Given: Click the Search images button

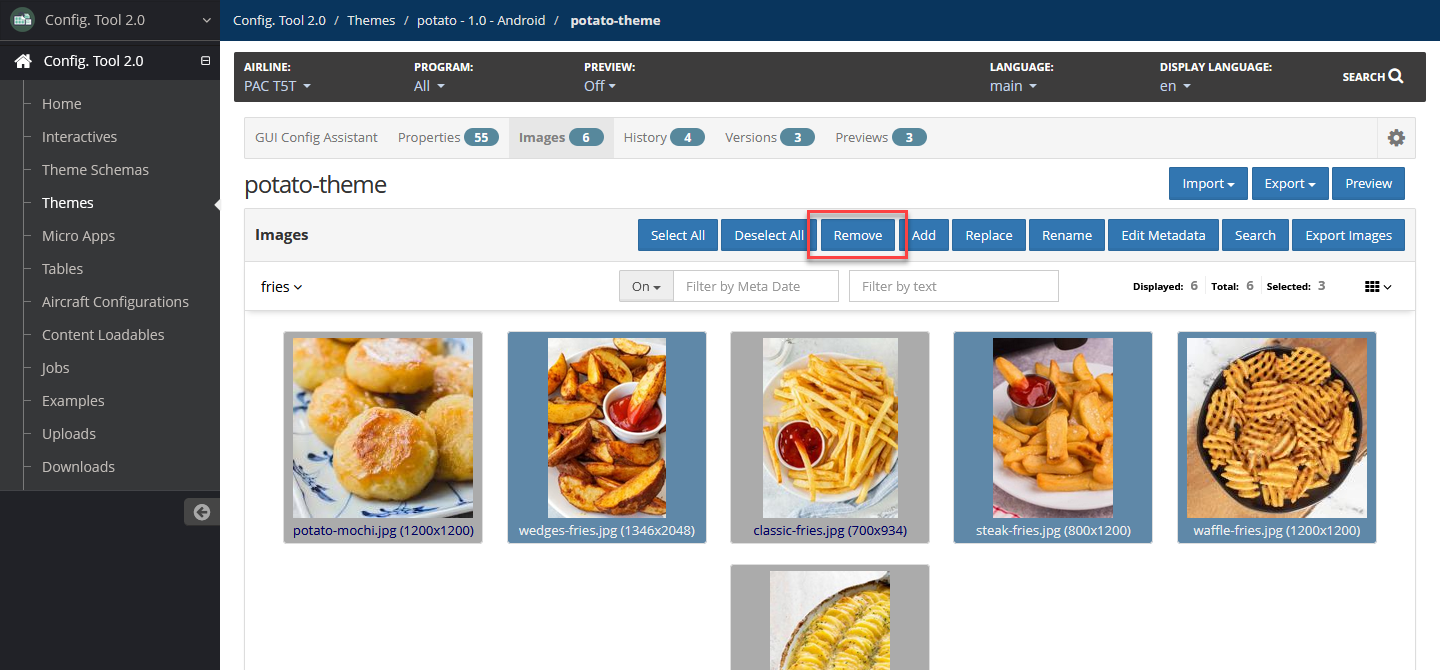Looking at the screenshot, I should pos(1255,235).
